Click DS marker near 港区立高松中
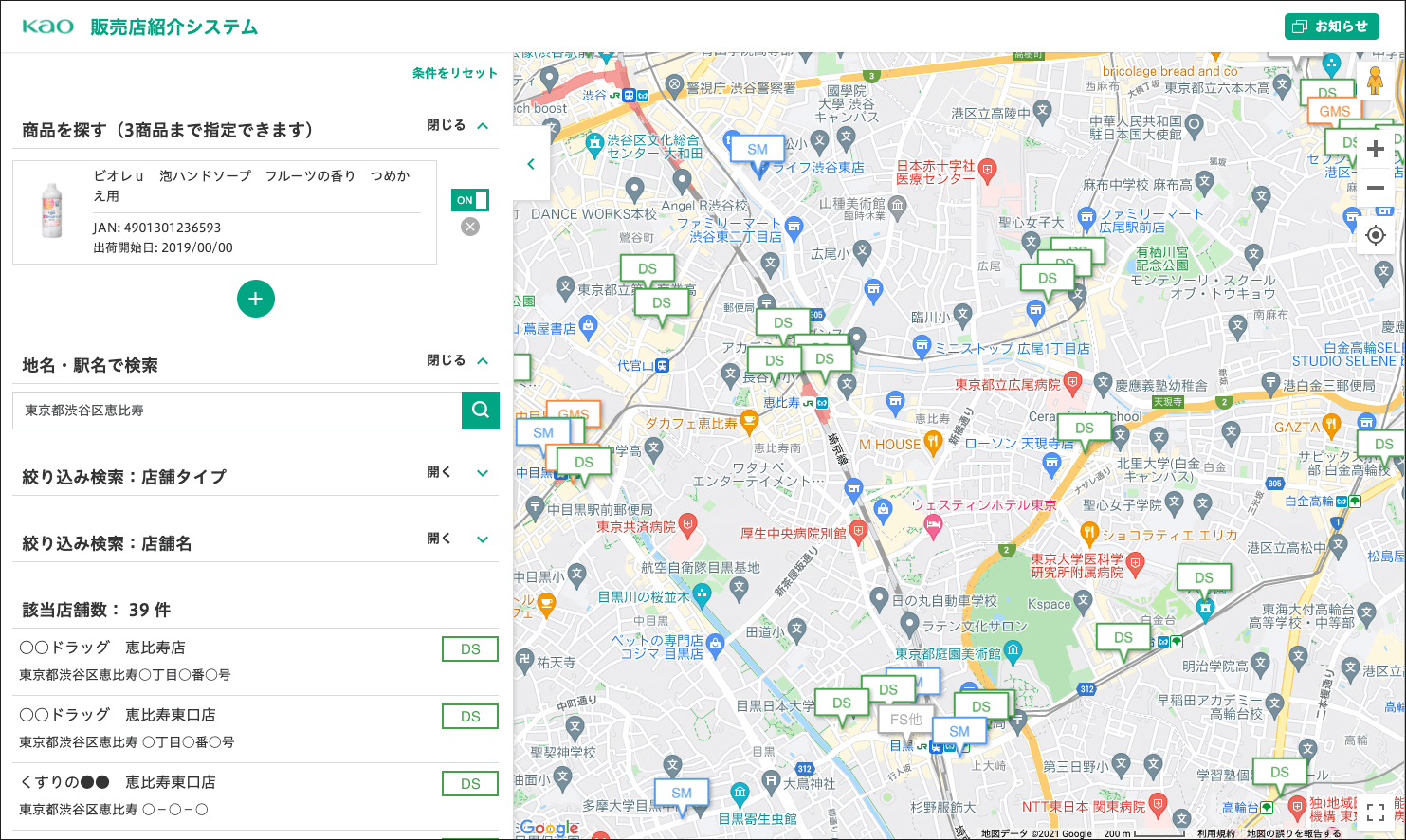The image size is (1406, 840). click(1204, 577)
